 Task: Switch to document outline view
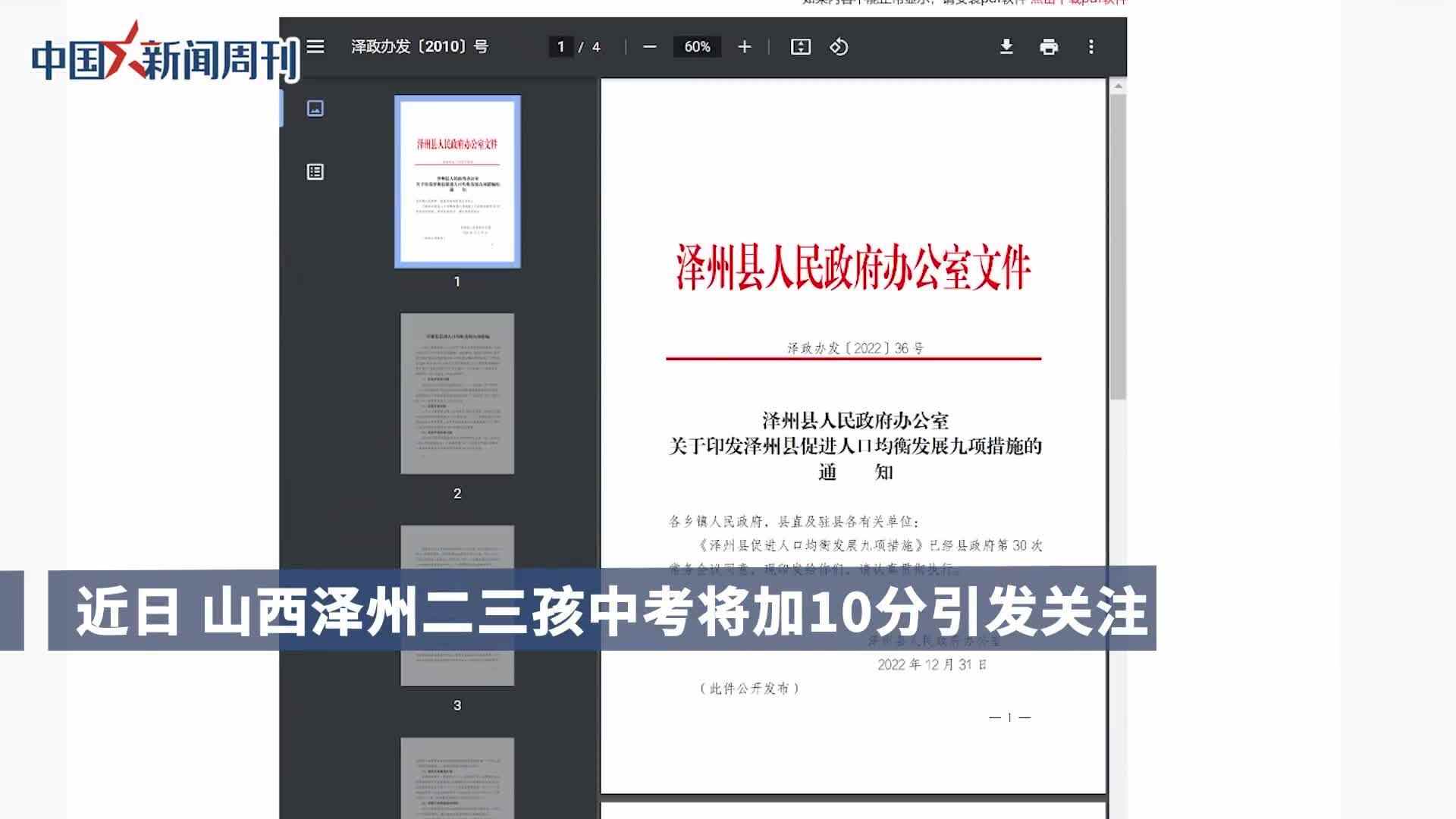[x=315, y=172]
